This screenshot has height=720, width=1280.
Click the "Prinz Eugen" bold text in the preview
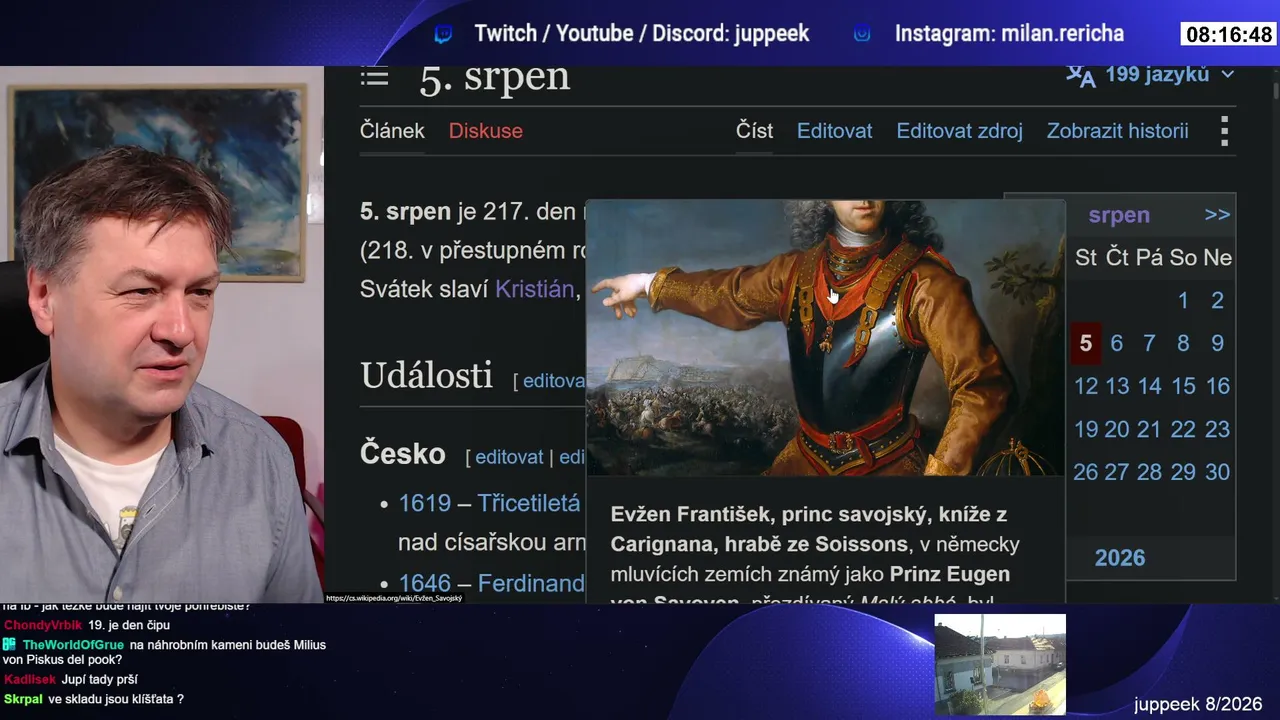pyautogui.click(x=950, y=574)
